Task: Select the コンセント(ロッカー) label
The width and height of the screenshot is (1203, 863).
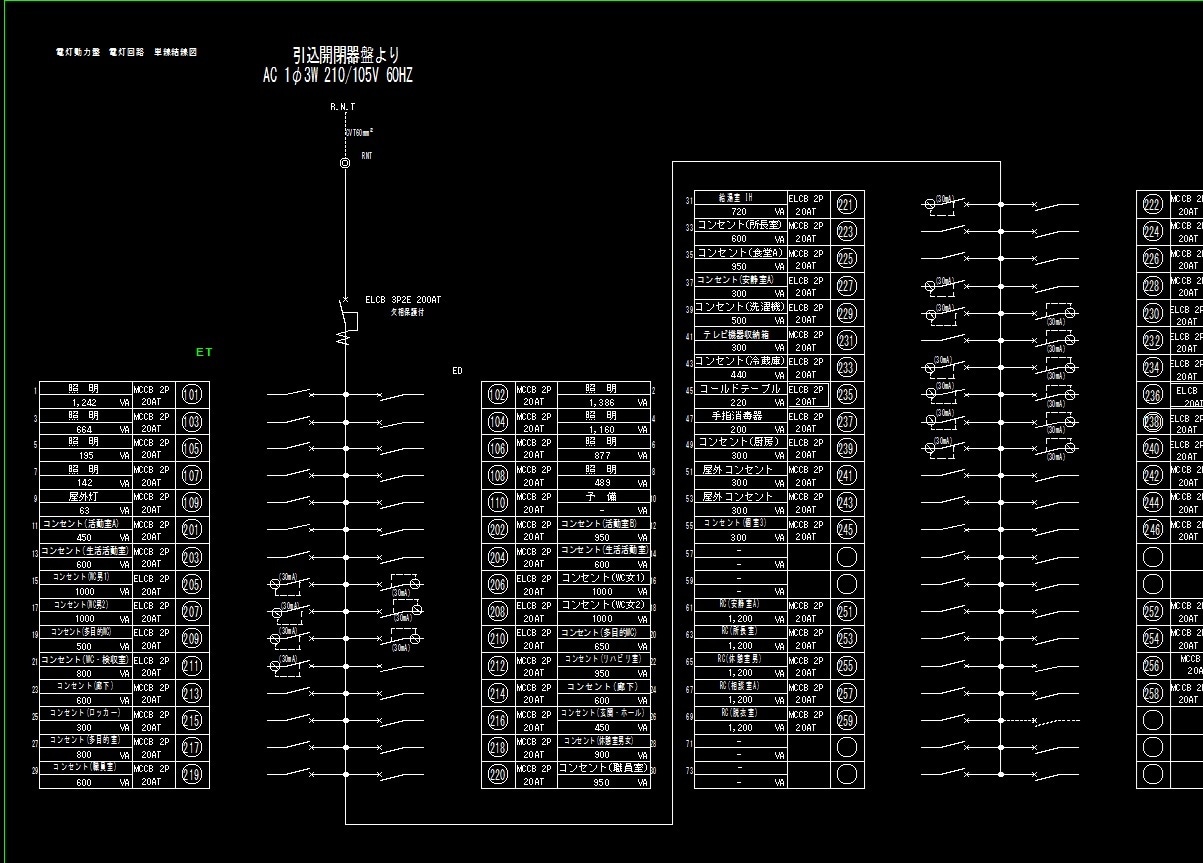Action: pyautogui.click(x=85, y=713)
